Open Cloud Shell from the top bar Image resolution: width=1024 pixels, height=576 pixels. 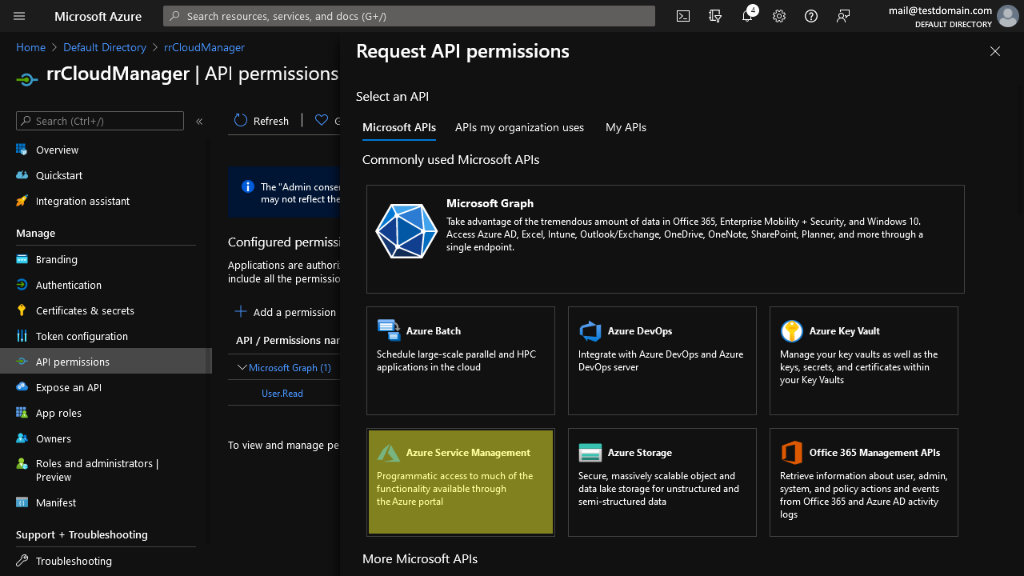click(683, 16)
